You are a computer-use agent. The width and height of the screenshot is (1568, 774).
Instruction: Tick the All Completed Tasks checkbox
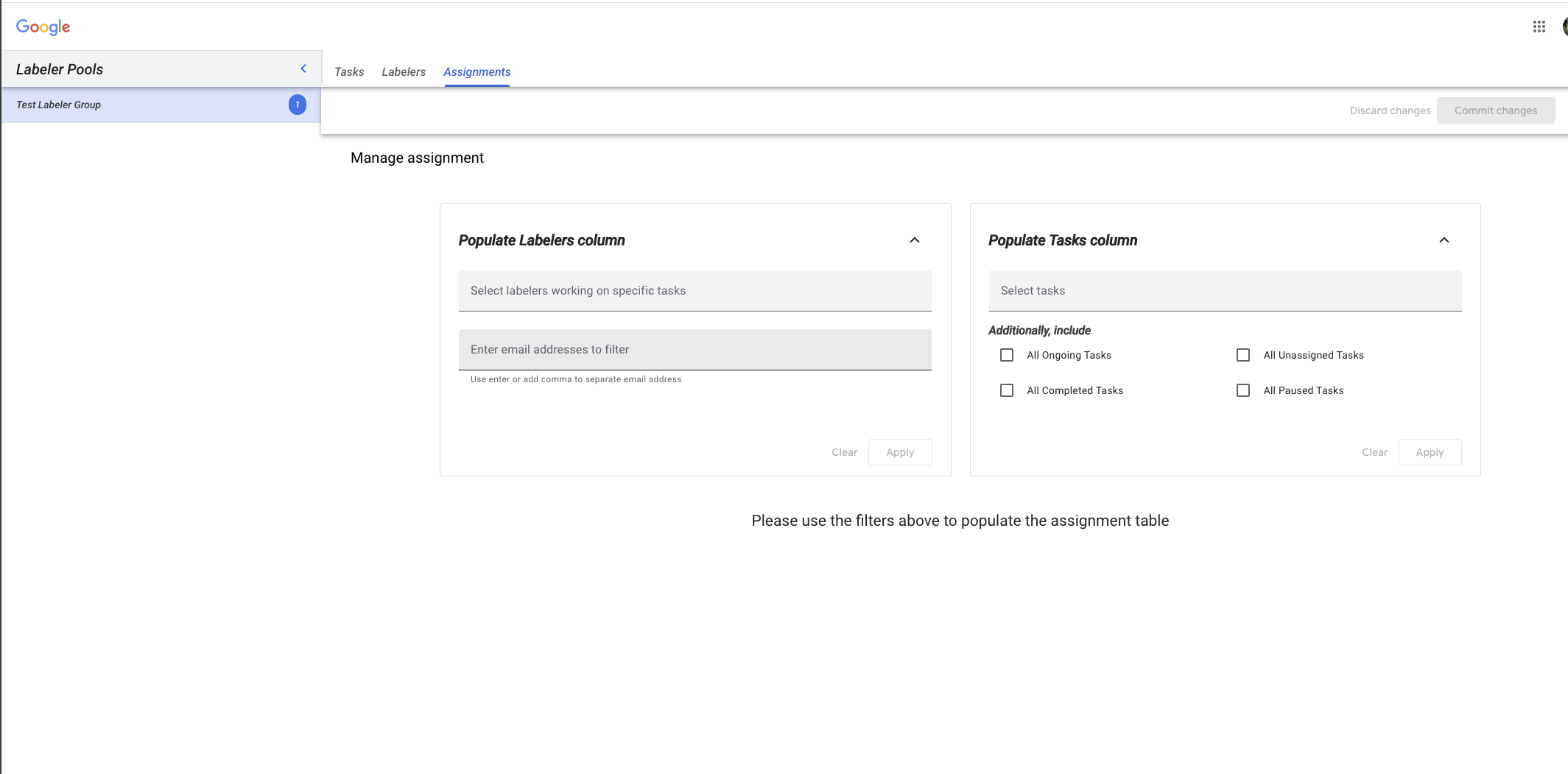coord(1006,390)
